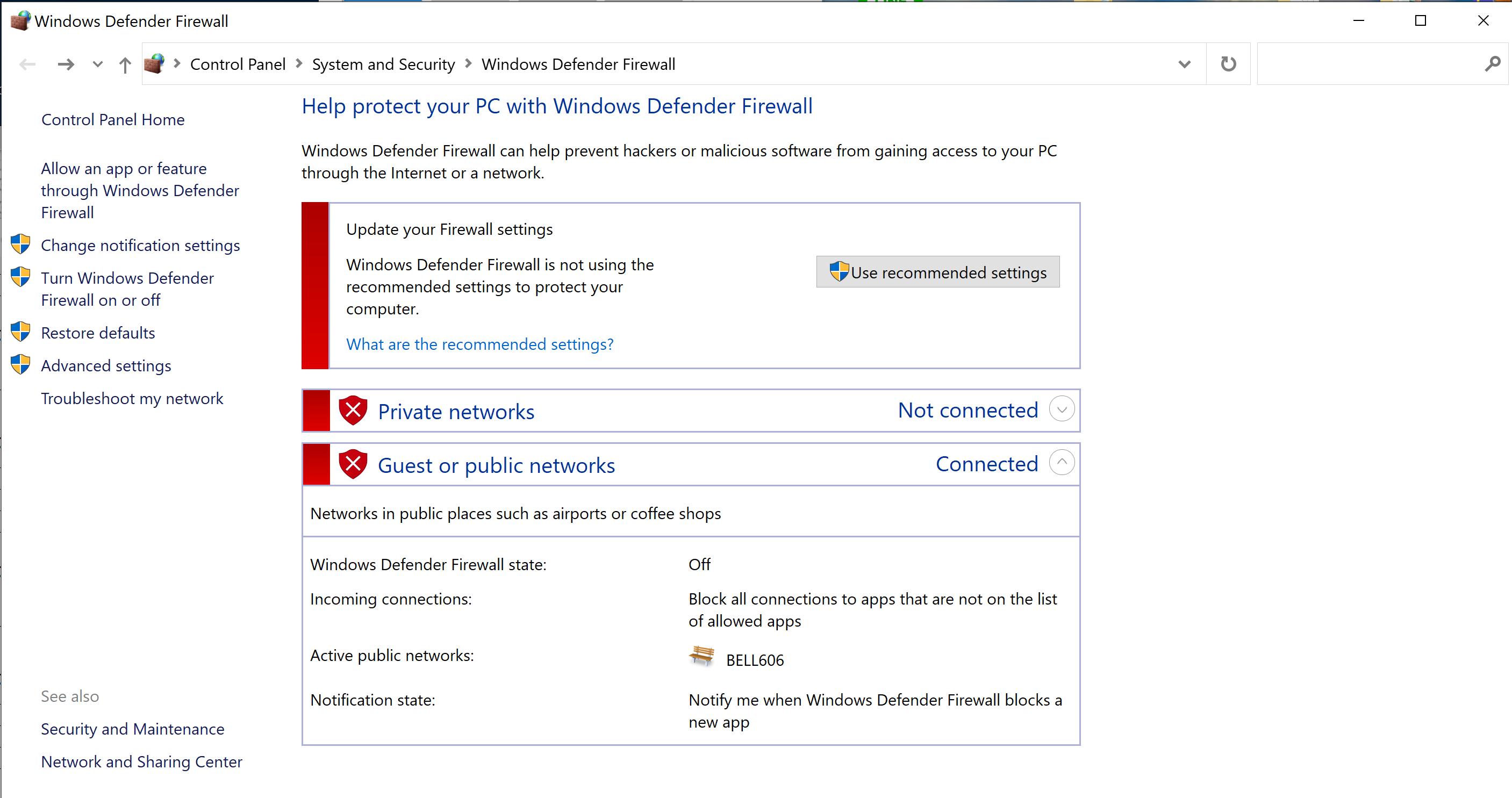This screenshot has height=798, width=1512.
Task: Click the Guest or public networks heading
Action: [496, 465]
